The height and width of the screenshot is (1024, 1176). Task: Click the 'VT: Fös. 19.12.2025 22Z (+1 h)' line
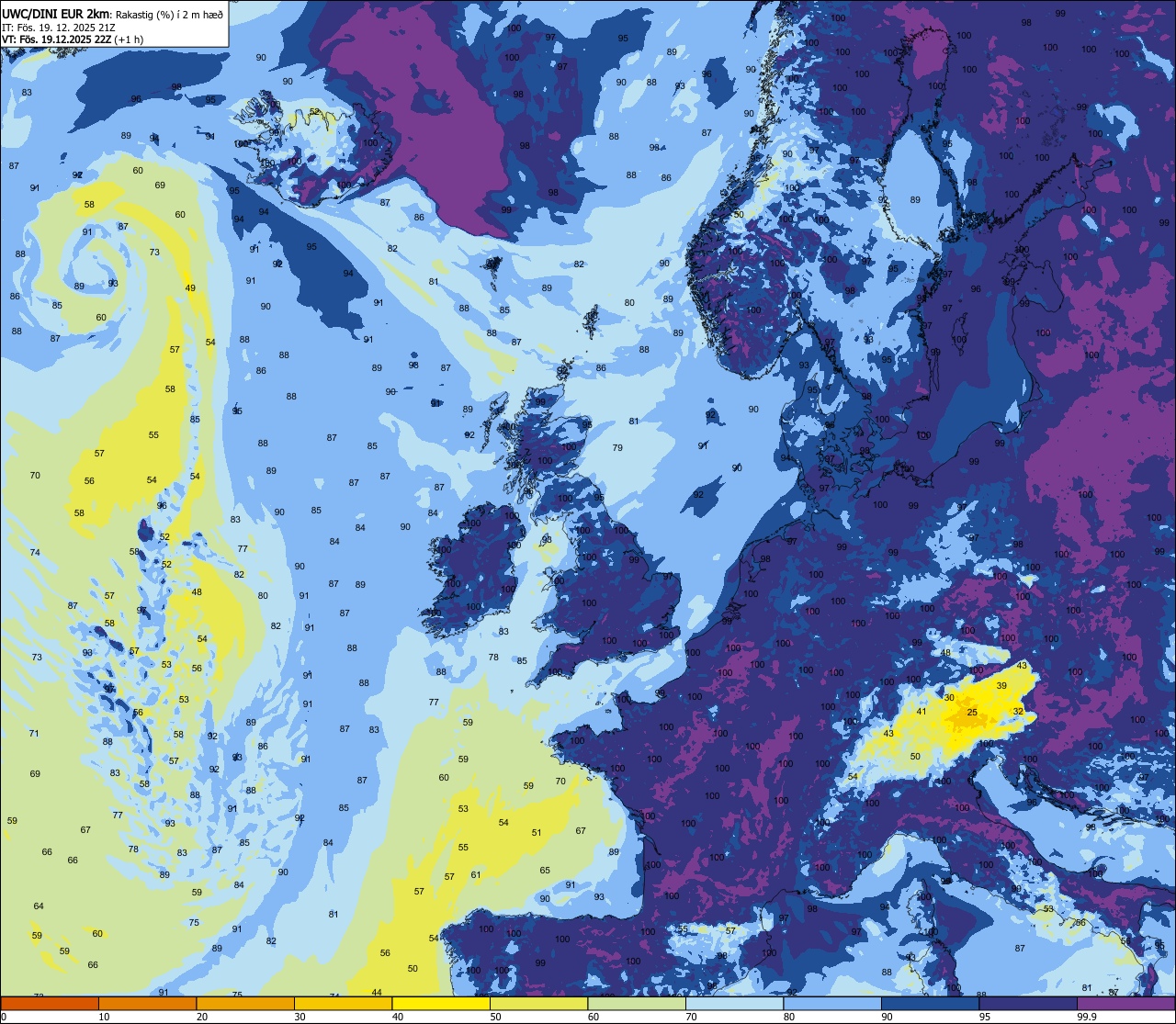pos(73,39)
